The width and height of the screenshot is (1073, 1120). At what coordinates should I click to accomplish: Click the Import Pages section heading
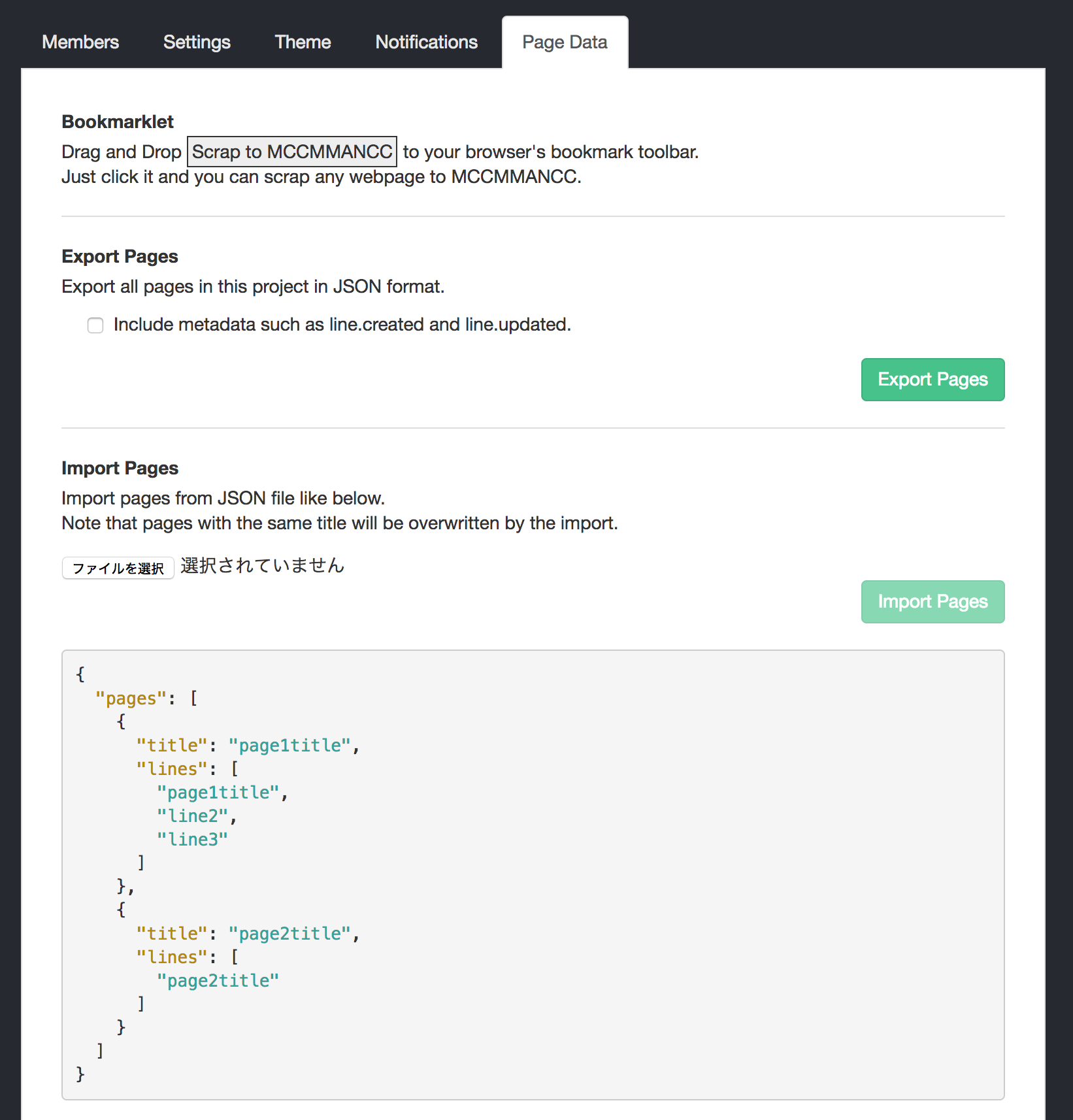pyautogui.click(x=120, y=468)
